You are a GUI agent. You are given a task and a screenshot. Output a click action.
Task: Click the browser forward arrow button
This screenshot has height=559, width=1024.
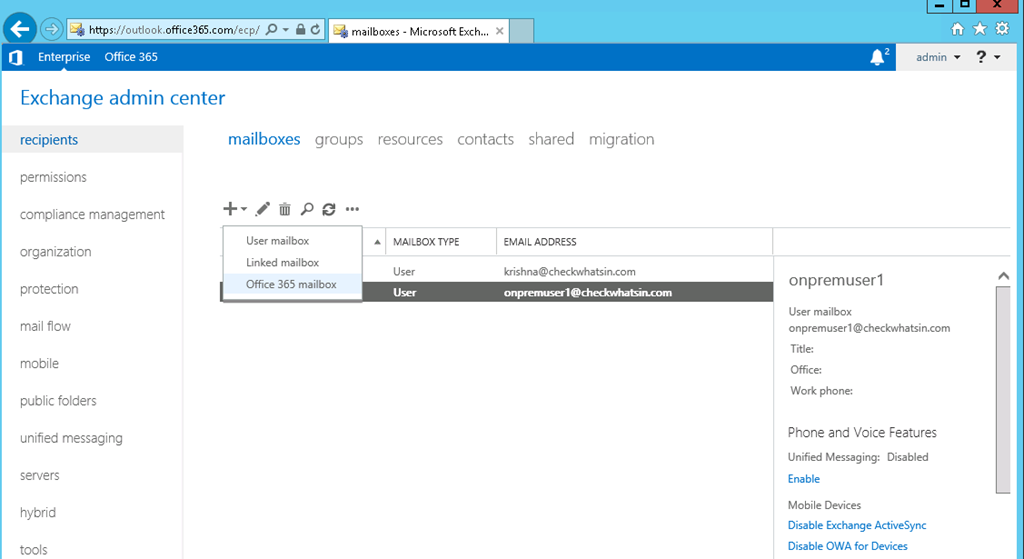click(51, 29)
